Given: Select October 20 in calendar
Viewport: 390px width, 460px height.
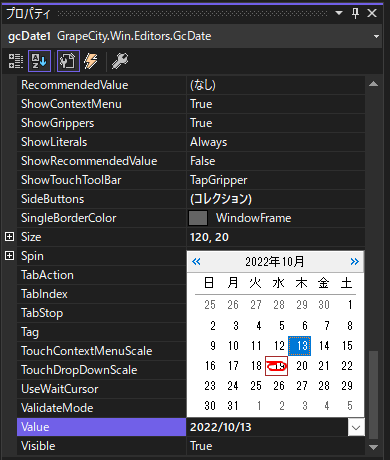Looking at the screenshot, I should pyautogui.click(x=302, y=366).
